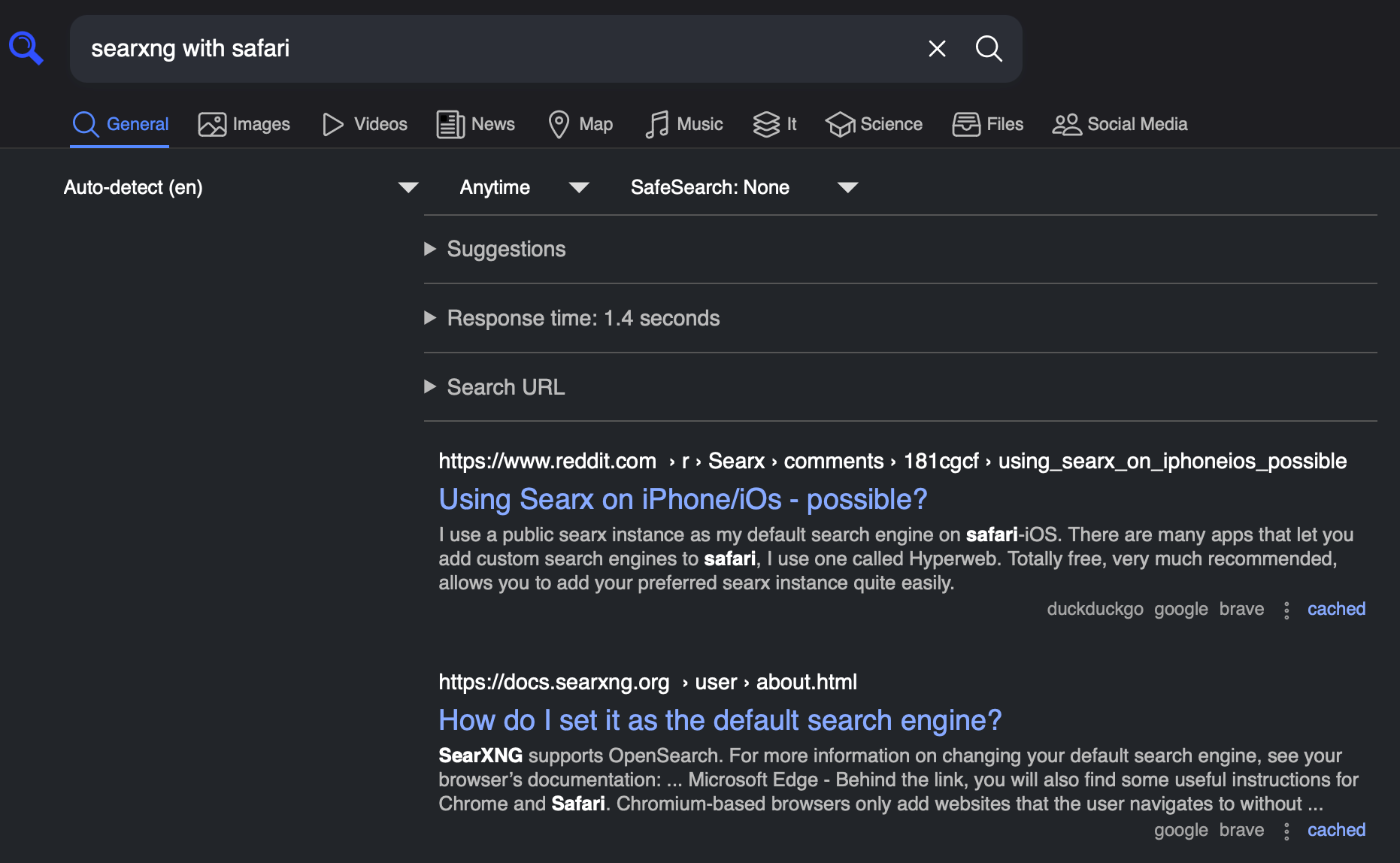Open the Science category label
The height and width of the screenshot is (863, 1400).
891,124
